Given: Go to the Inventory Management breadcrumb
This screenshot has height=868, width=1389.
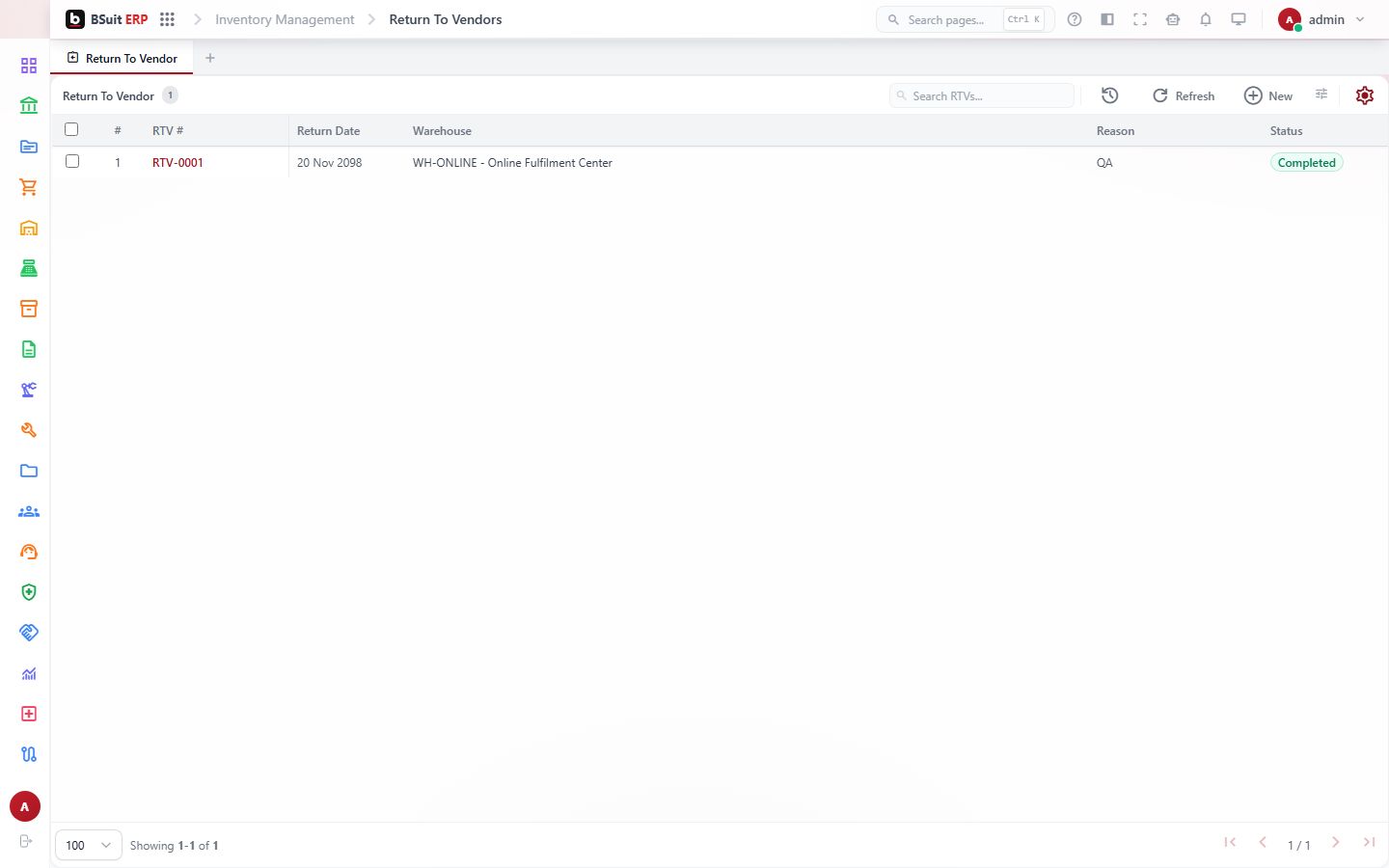Looking at the screenshot, I should pyautogui.click(x=285, y=19).
